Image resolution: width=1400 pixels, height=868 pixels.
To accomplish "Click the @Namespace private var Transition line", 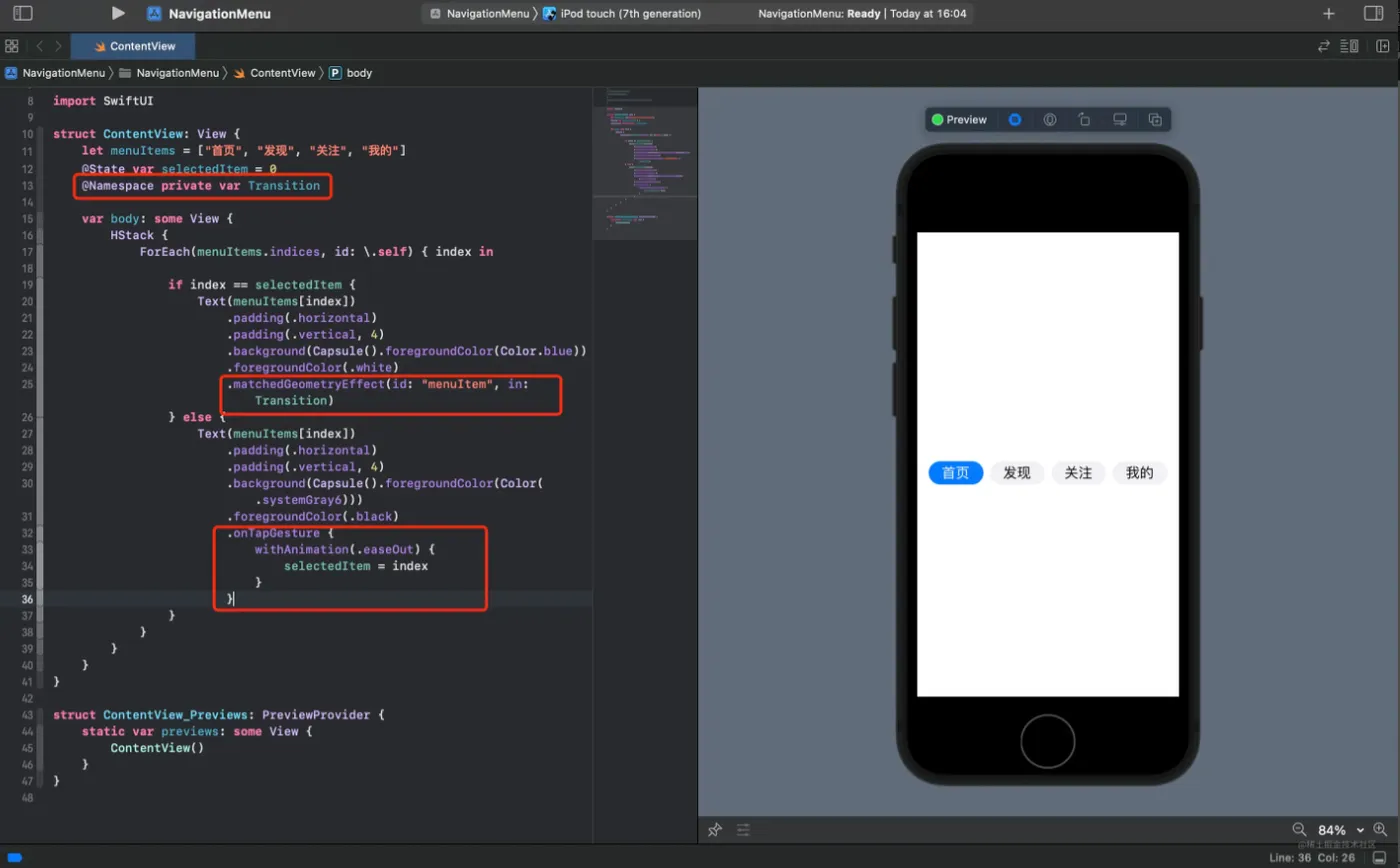I will click(201, 186).
